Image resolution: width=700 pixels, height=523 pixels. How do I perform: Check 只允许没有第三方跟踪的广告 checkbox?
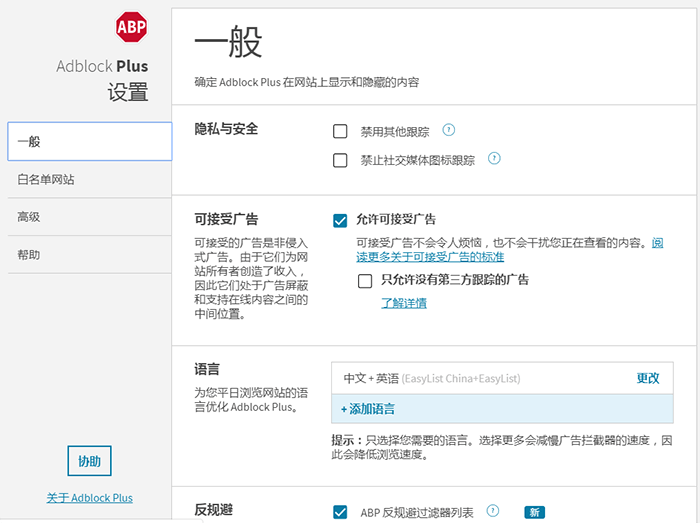pos(365,281)
